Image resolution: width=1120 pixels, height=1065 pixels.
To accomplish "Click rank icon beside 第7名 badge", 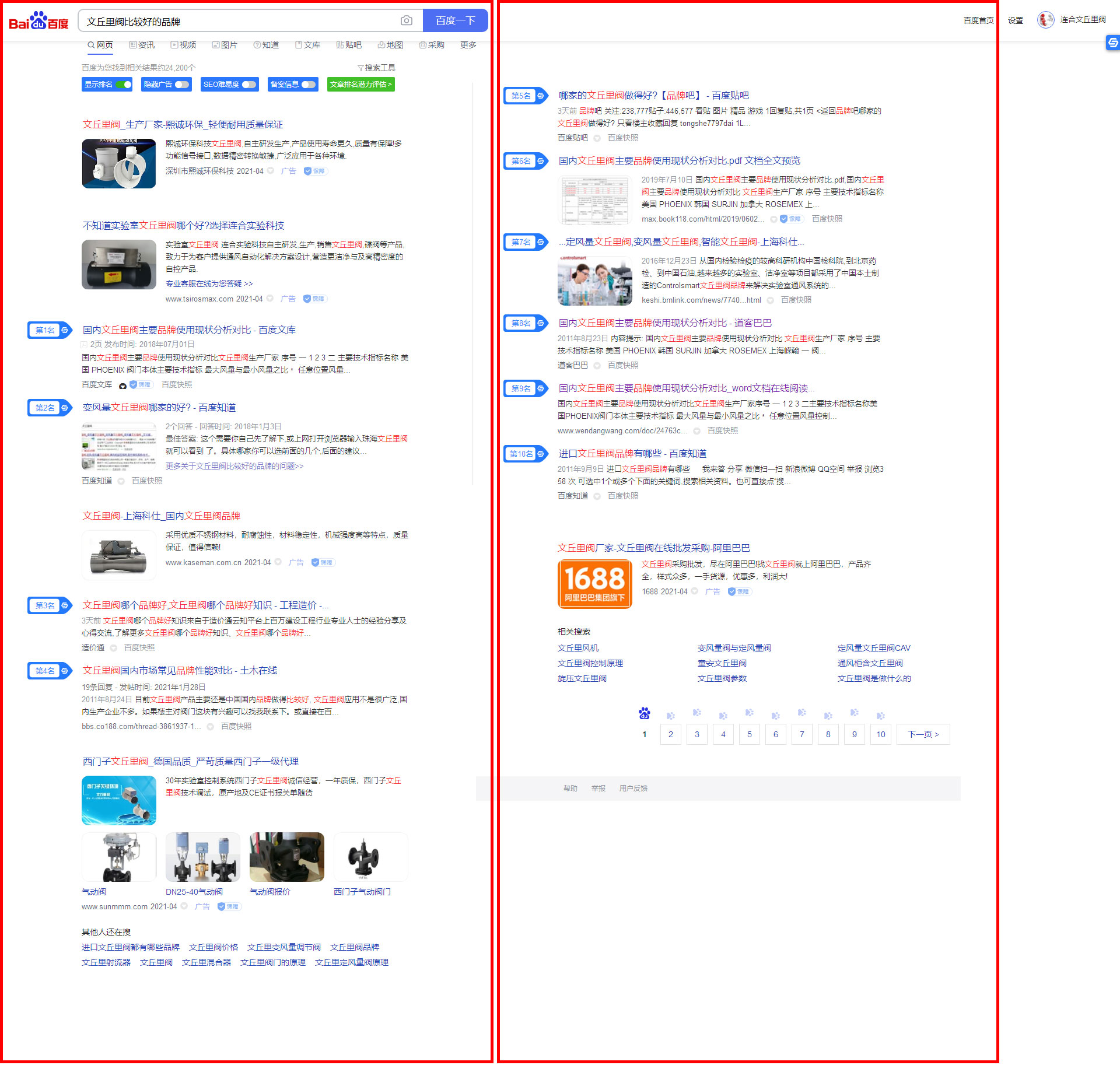I will [x=541, y=242].
